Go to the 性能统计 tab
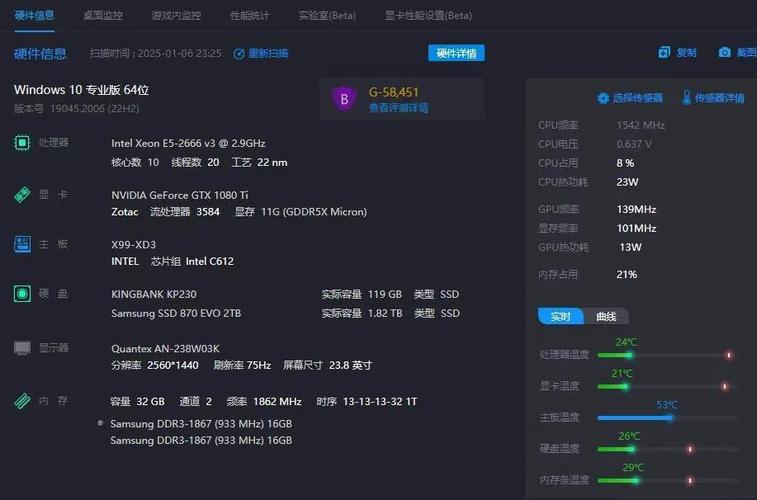The image size is (757, 500). [x=250, y=15]
